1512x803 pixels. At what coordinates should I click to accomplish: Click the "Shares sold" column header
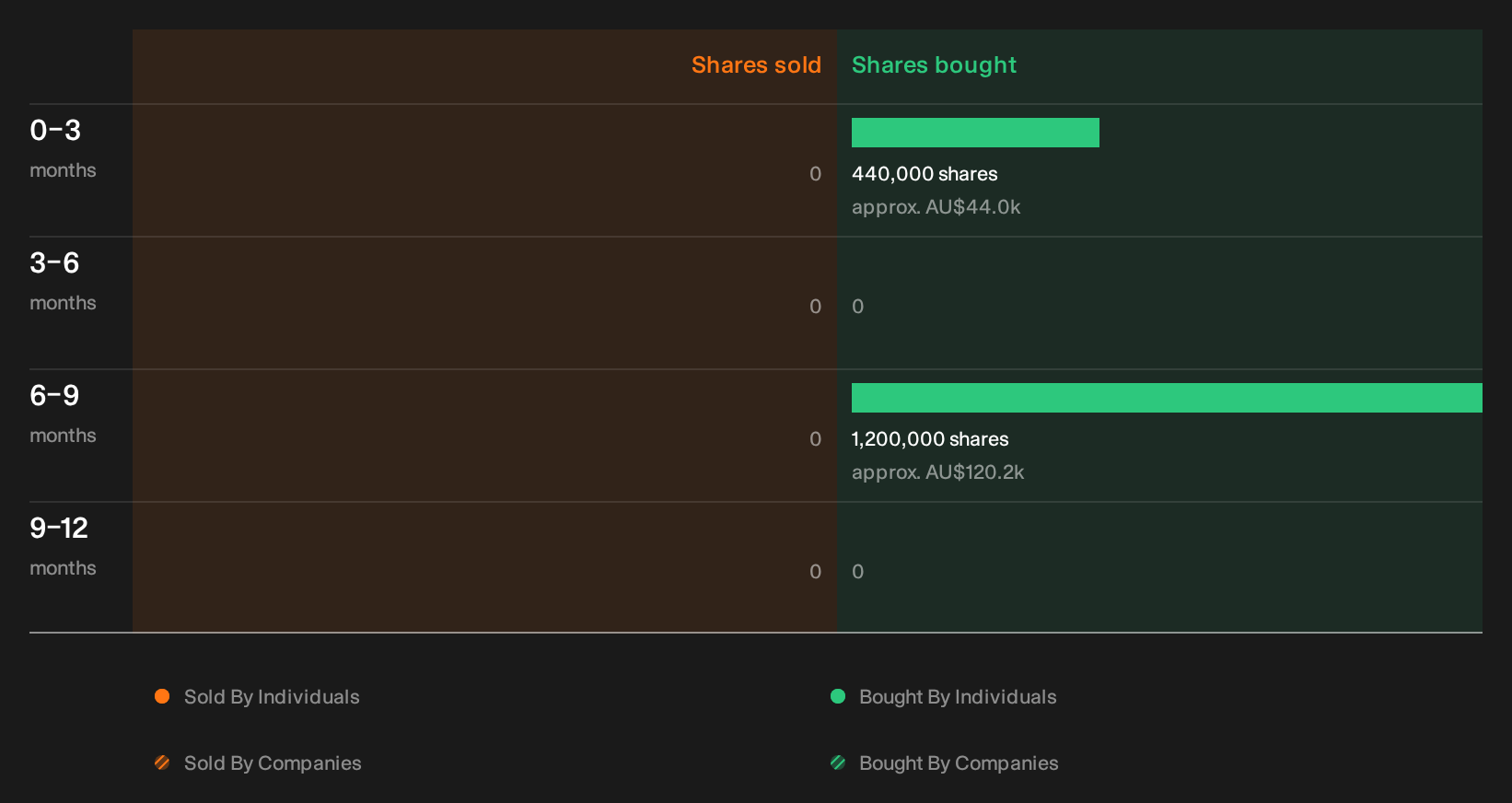tap(756, 65)
